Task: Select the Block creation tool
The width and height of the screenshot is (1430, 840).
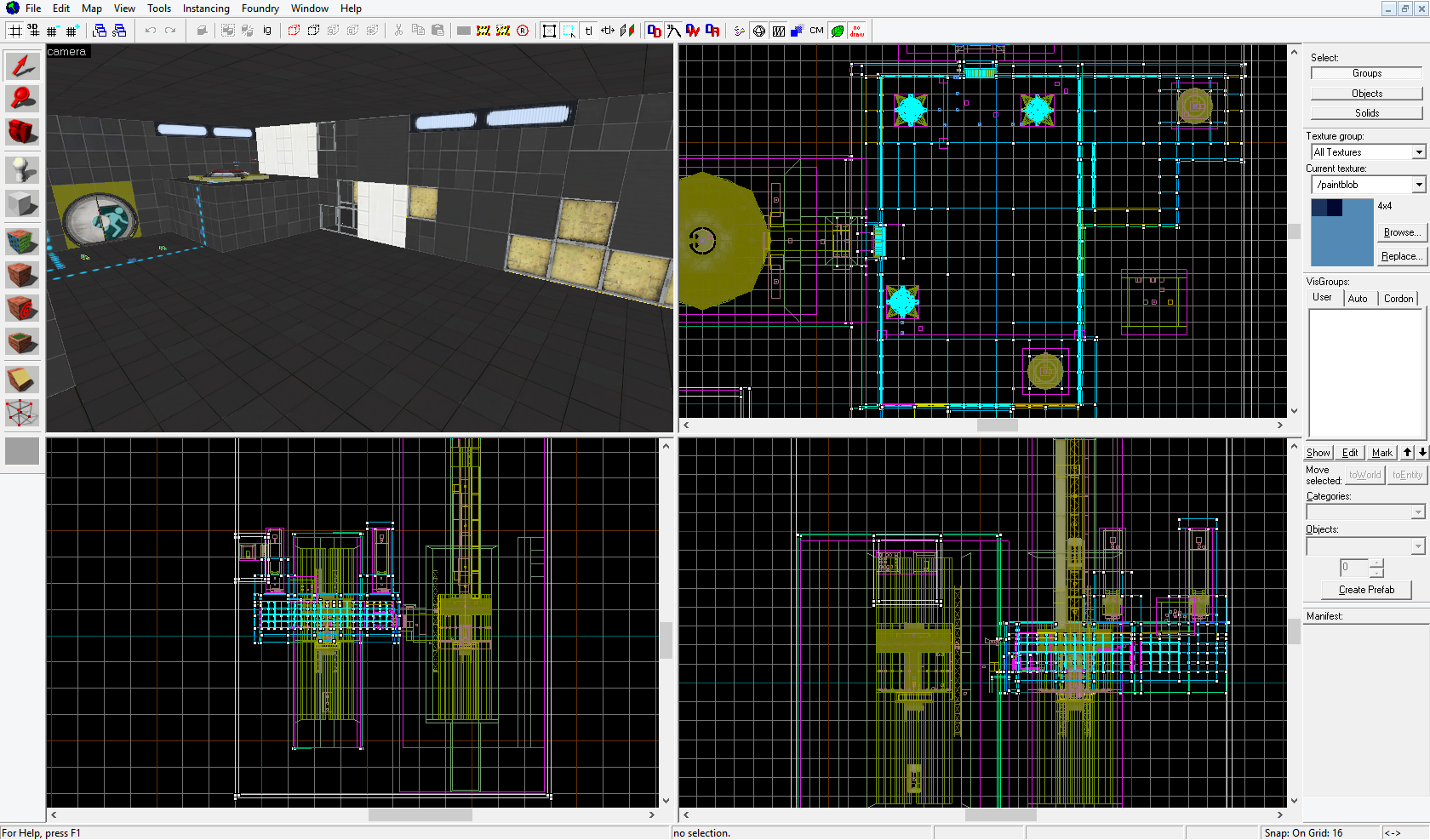Action: [x=22, y=204]
